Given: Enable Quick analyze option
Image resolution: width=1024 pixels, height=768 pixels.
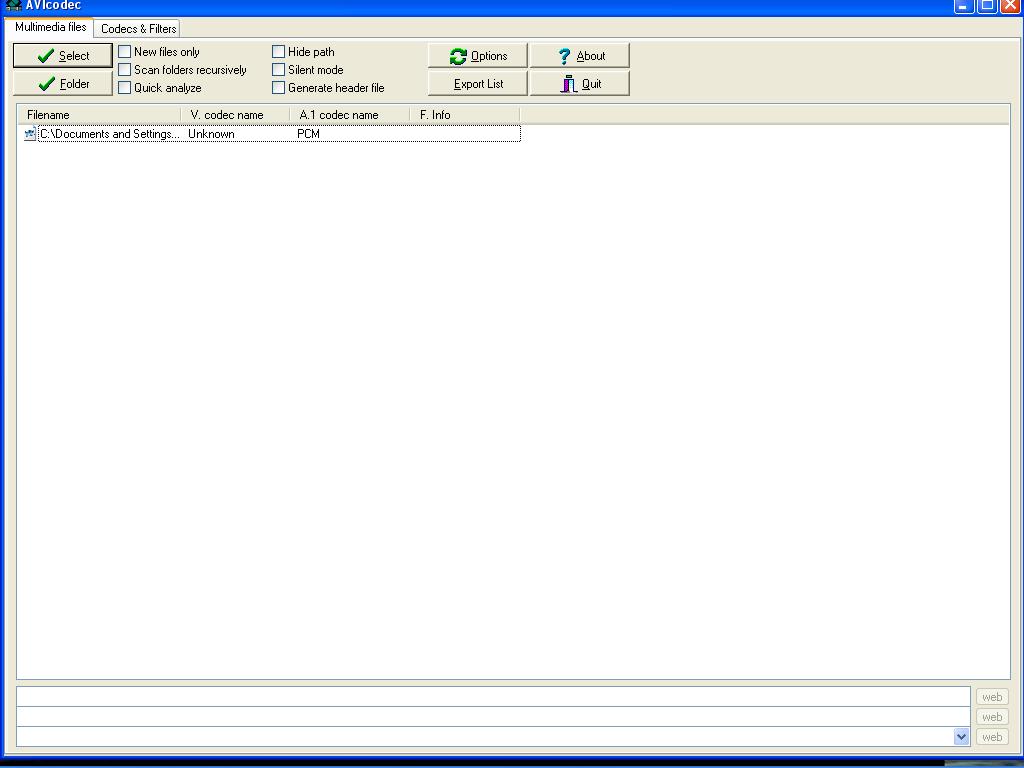Looking at the screenshot, I should 125,88.
